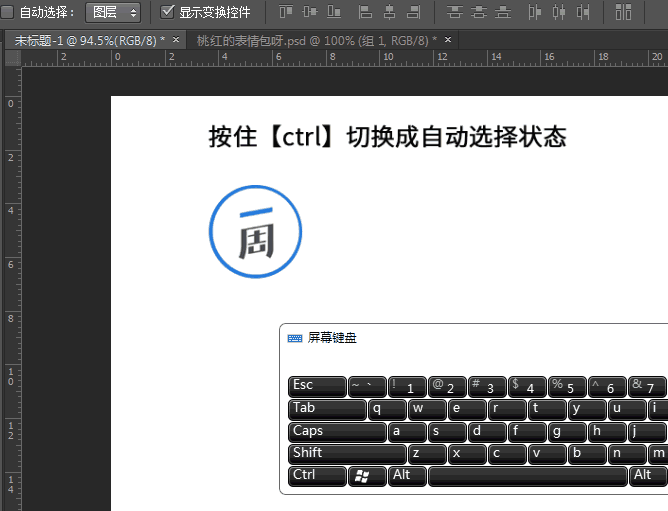Click the q key on screen keyboard
Screen dimensions: 668x511
coord(387,409)
